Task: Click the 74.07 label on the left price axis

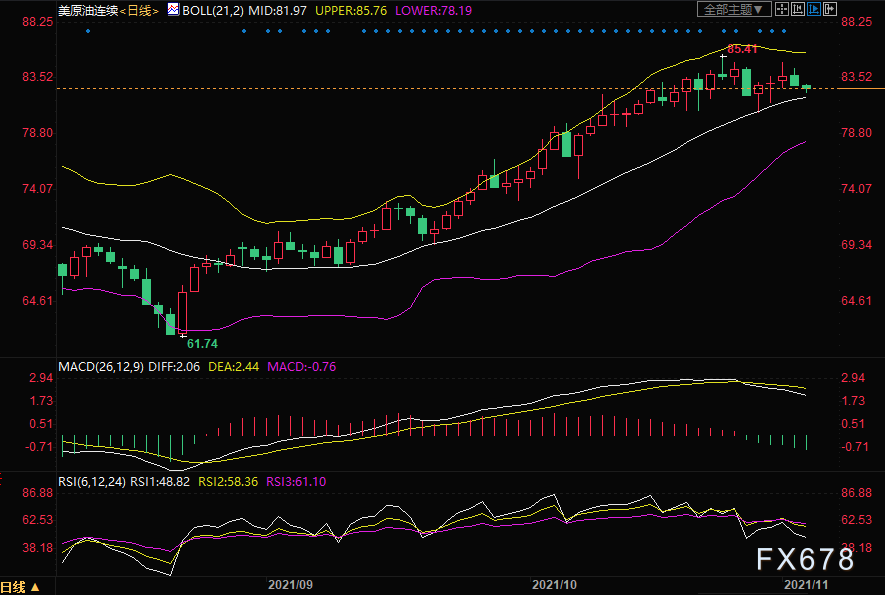Action: (38, 189)
